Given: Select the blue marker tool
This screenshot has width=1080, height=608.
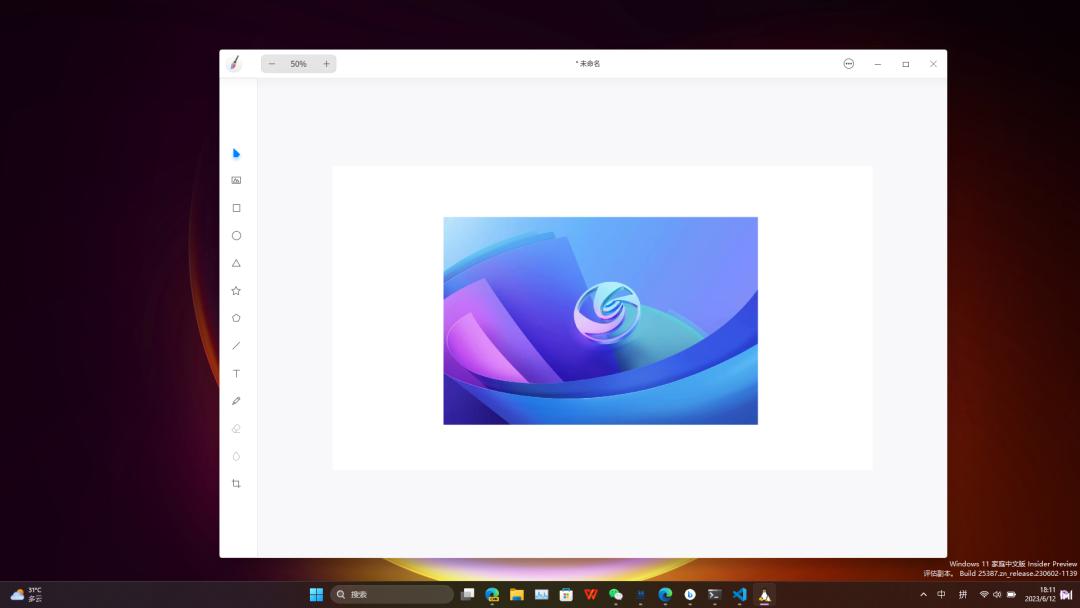Looking at the screenshot, I should tap(236, 152).
